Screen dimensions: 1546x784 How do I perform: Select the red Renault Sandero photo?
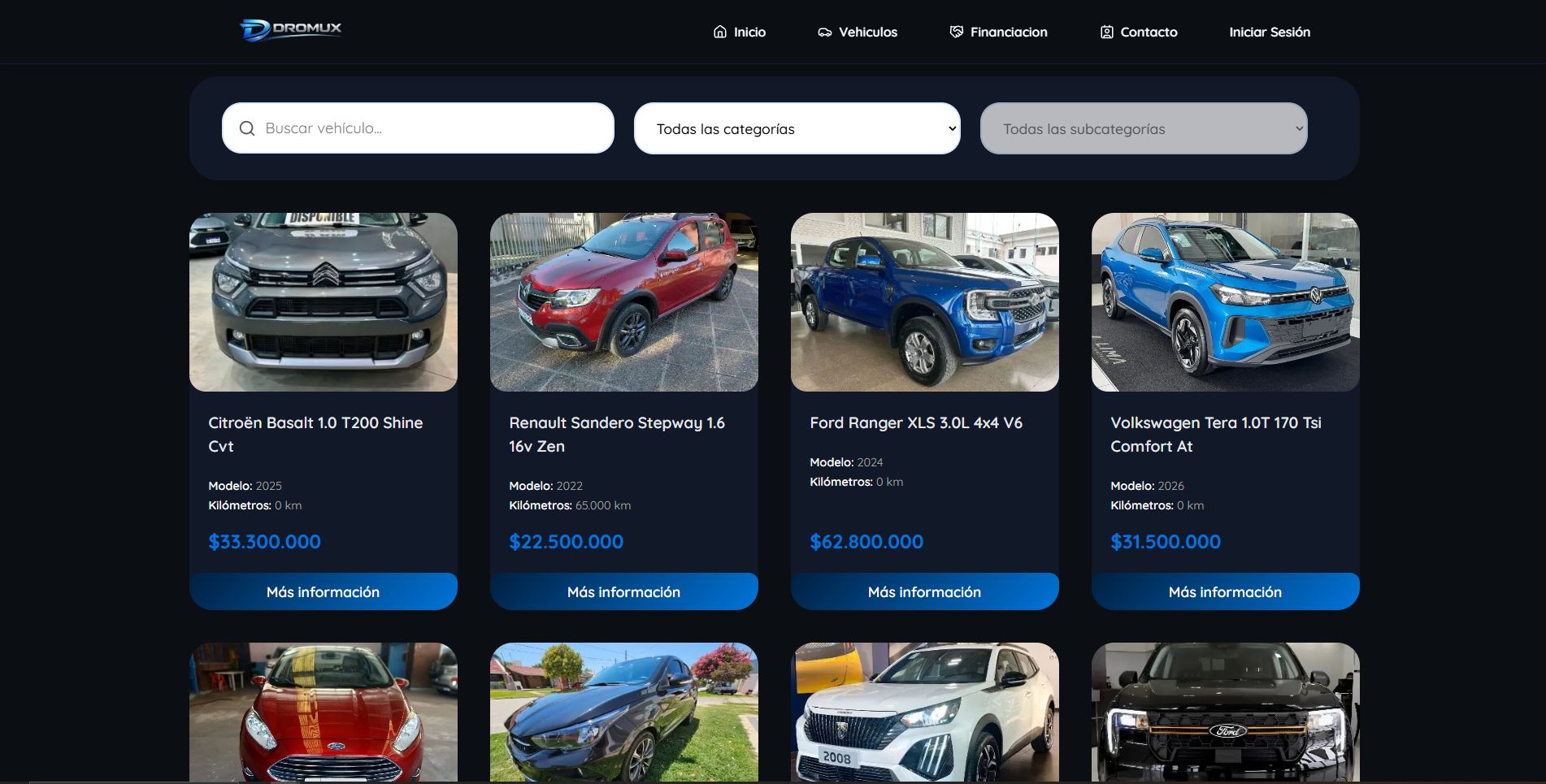623,302
